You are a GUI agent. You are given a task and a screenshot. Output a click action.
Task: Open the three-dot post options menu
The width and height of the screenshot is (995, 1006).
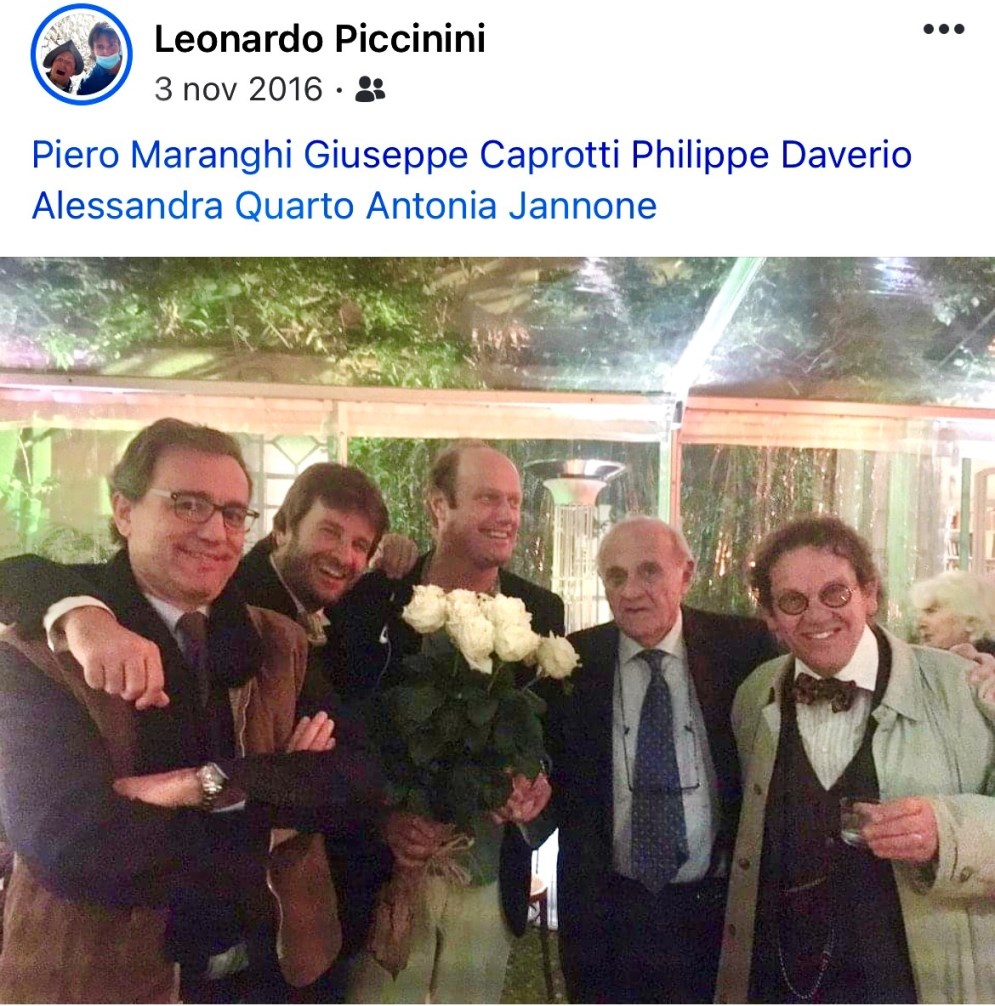point(943,29)
